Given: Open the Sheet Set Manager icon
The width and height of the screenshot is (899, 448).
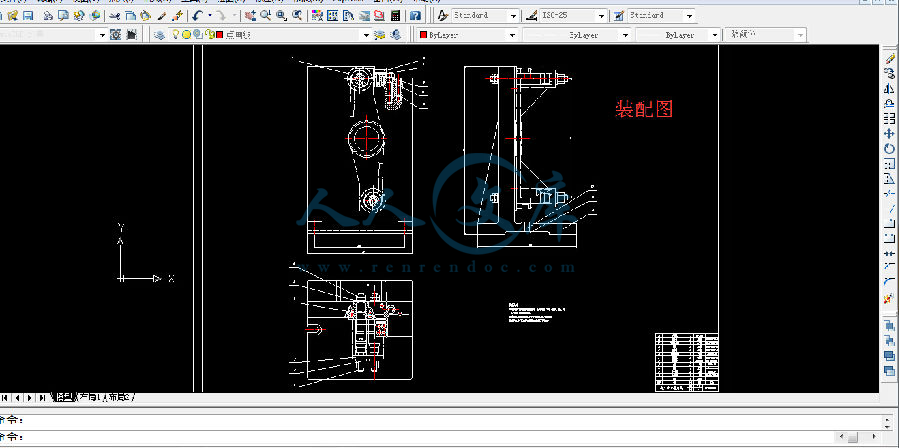Looking at the screenshot, I should pos(363,15).
